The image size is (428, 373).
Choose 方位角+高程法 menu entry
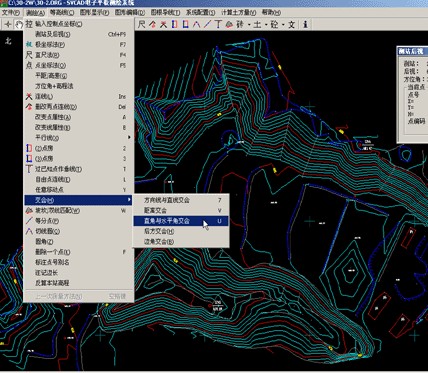click(78, 86)
